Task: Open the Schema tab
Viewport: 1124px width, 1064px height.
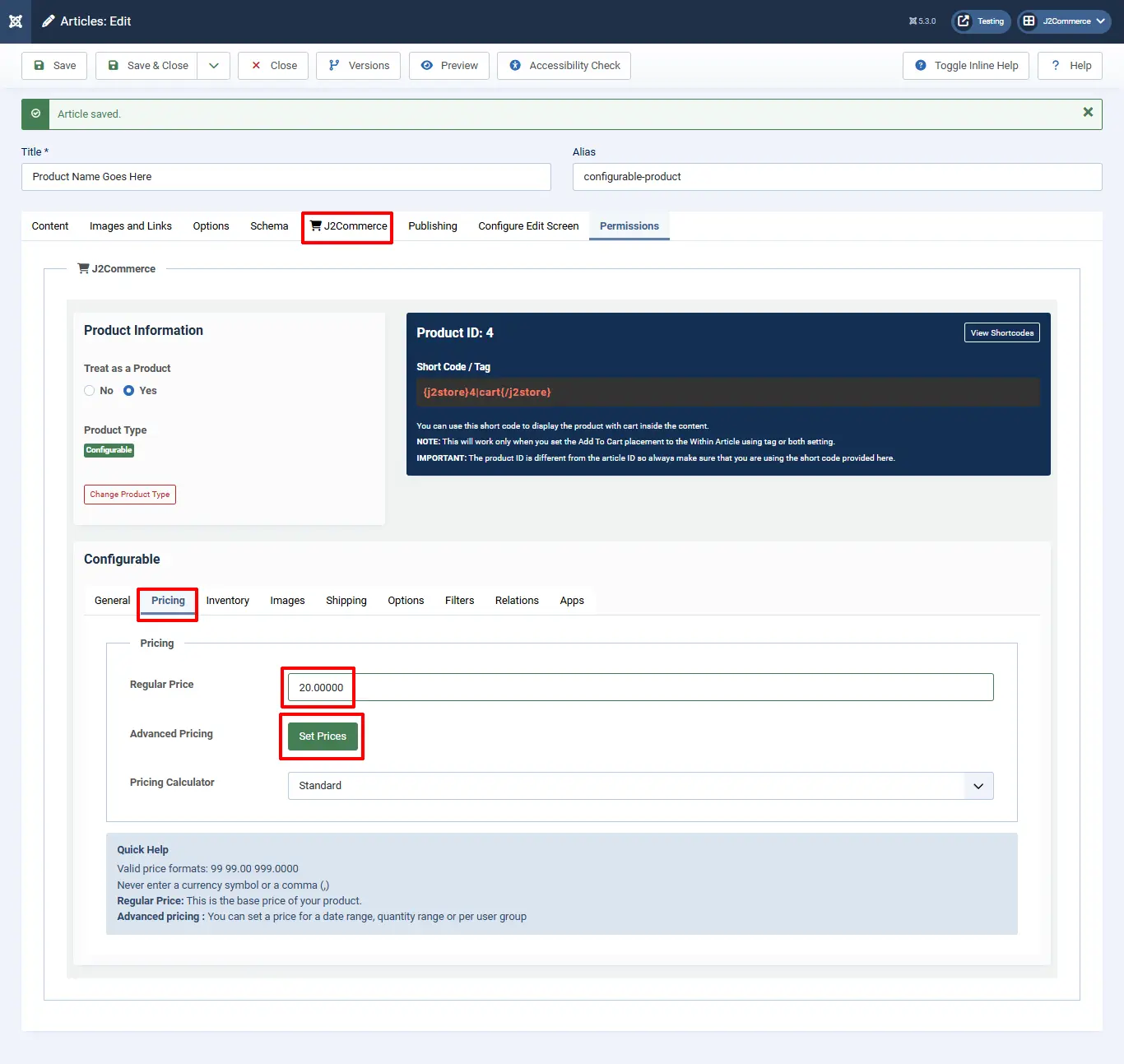Action: (x=269, y=226)
